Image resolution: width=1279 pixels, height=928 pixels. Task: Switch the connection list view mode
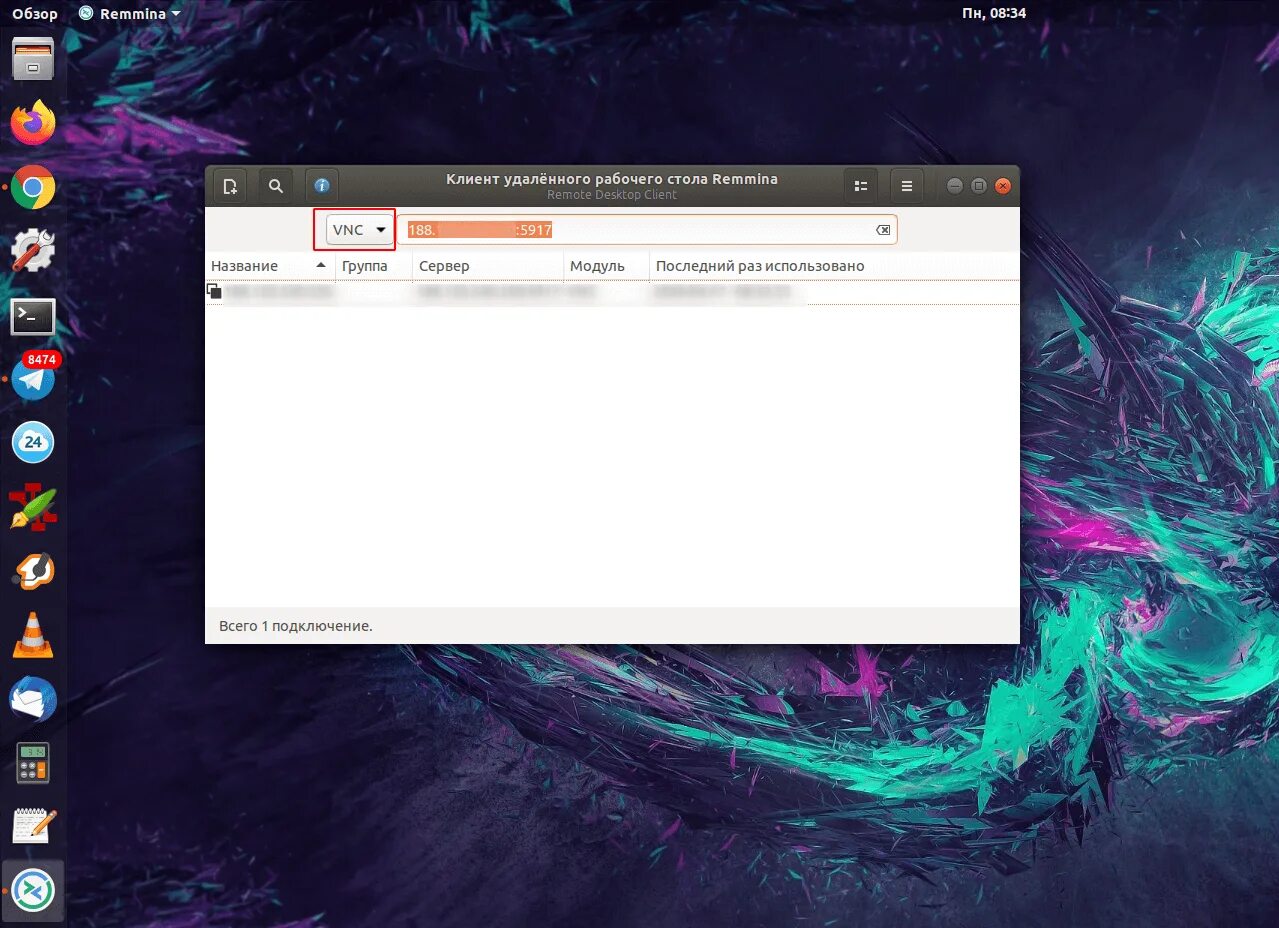(860, 186)
